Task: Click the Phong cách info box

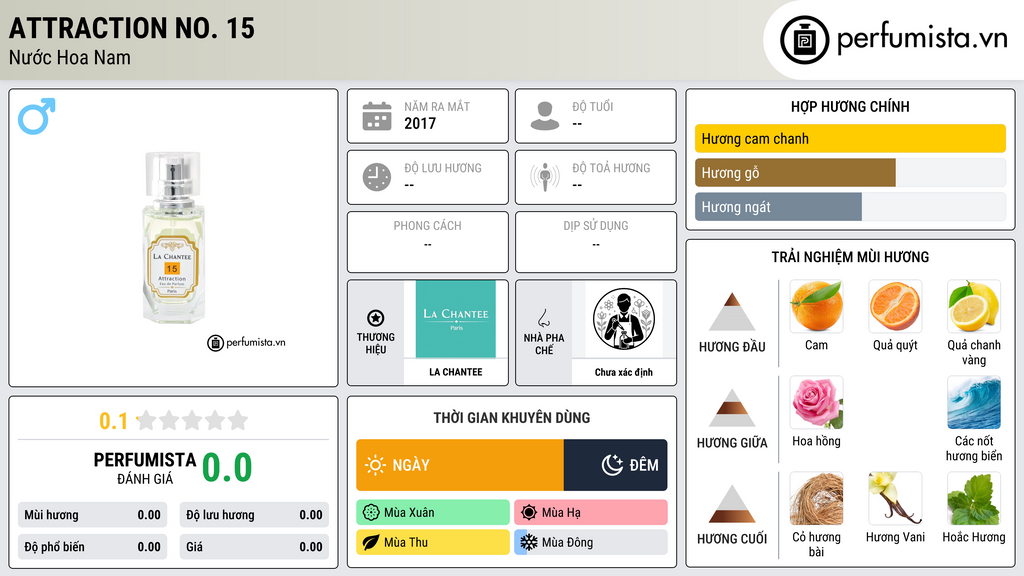Action: click(x=428, y=242)
